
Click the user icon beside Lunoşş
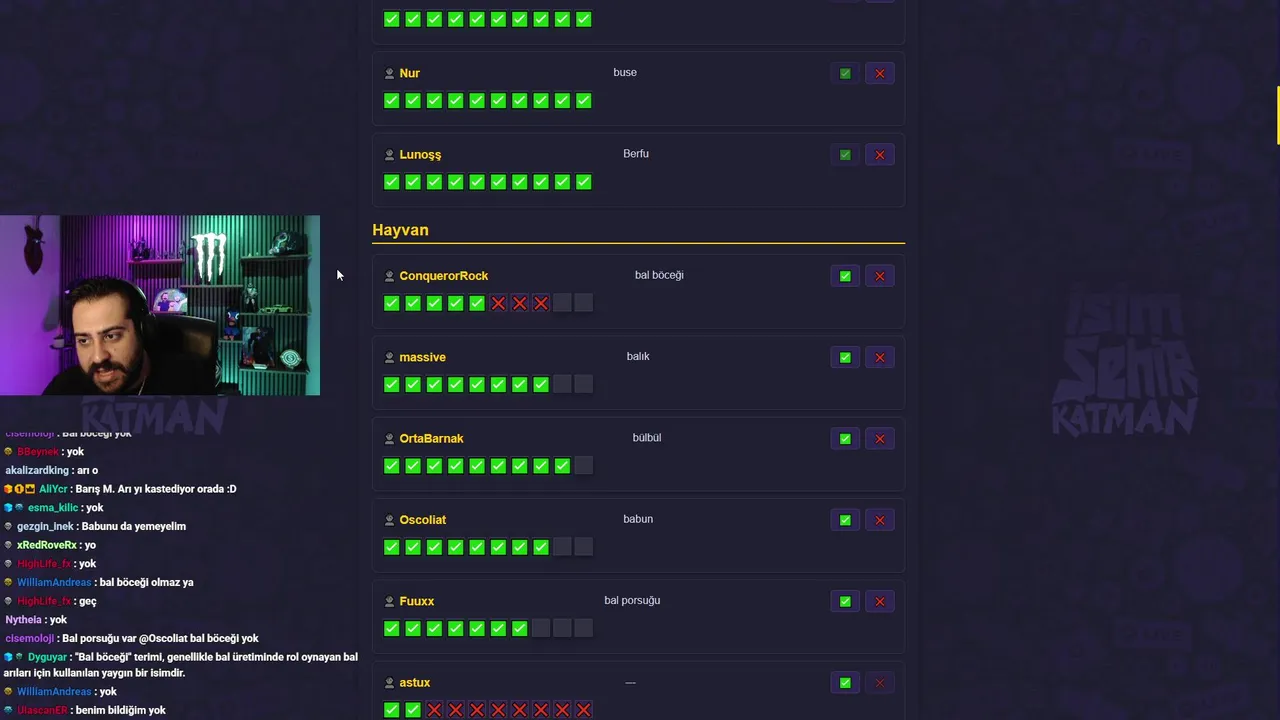[x=390, y=155]
